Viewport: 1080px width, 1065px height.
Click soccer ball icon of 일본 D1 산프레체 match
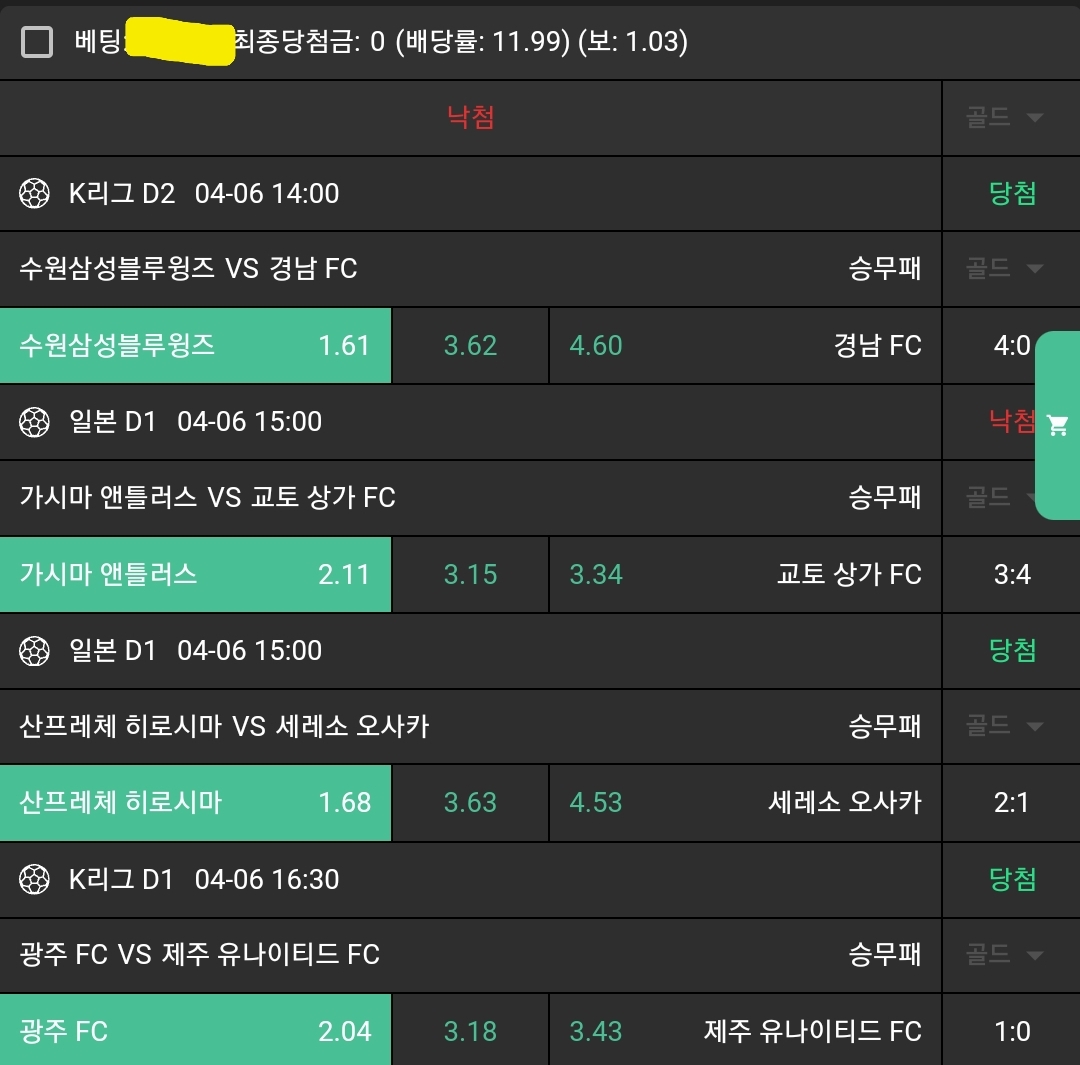coord(34,651)
